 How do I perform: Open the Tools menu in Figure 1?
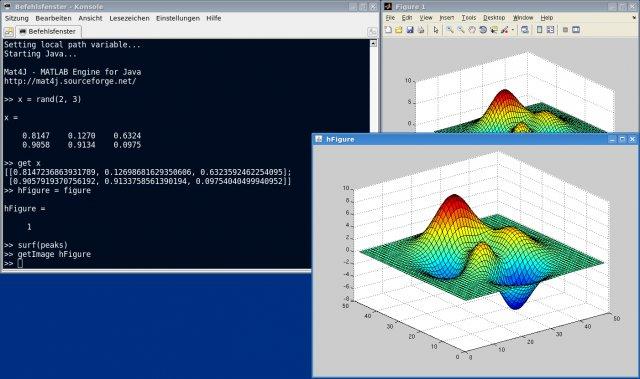469,18
